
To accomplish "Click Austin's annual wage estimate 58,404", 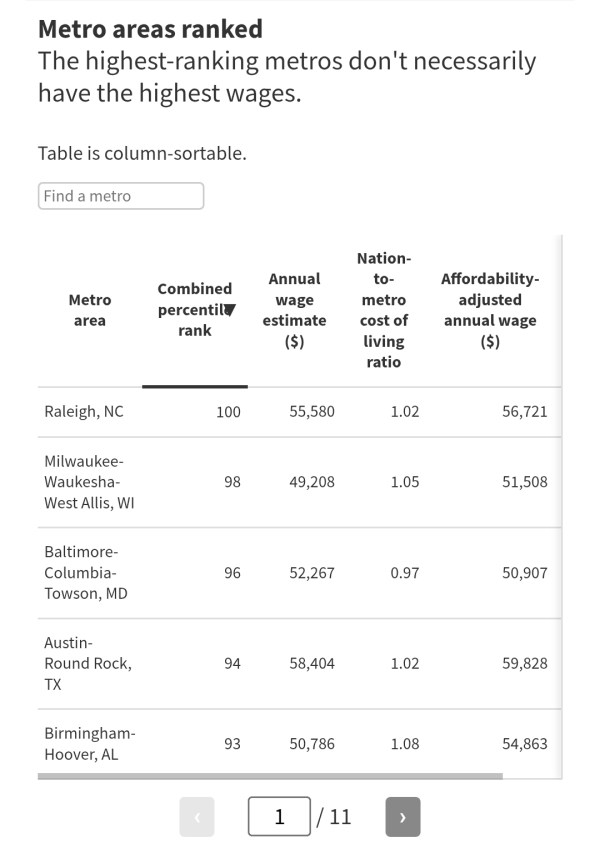I will (312, 663).
